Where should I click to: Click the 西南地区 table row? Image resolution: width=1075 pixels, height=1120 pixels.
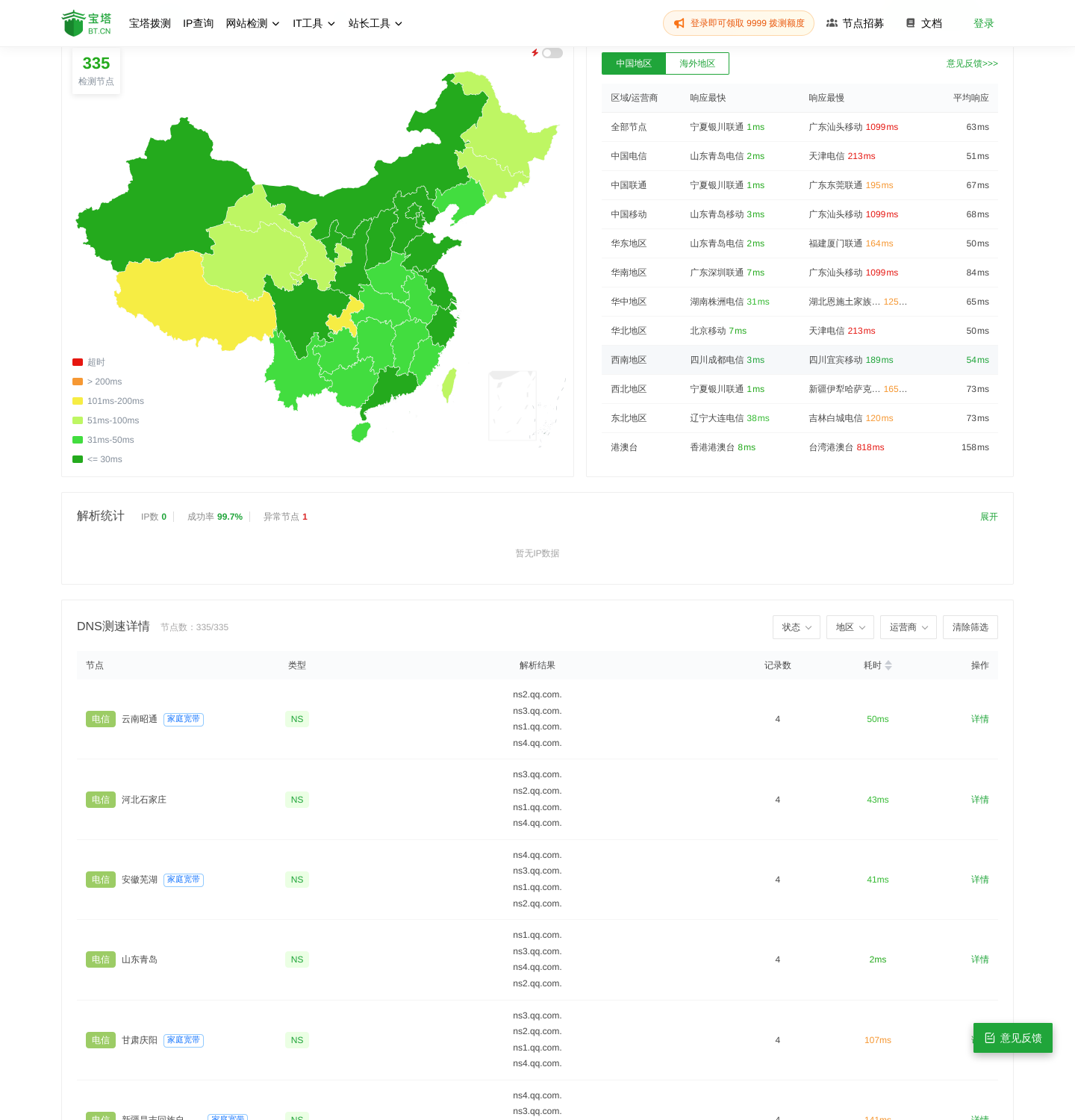click(800, 360)
